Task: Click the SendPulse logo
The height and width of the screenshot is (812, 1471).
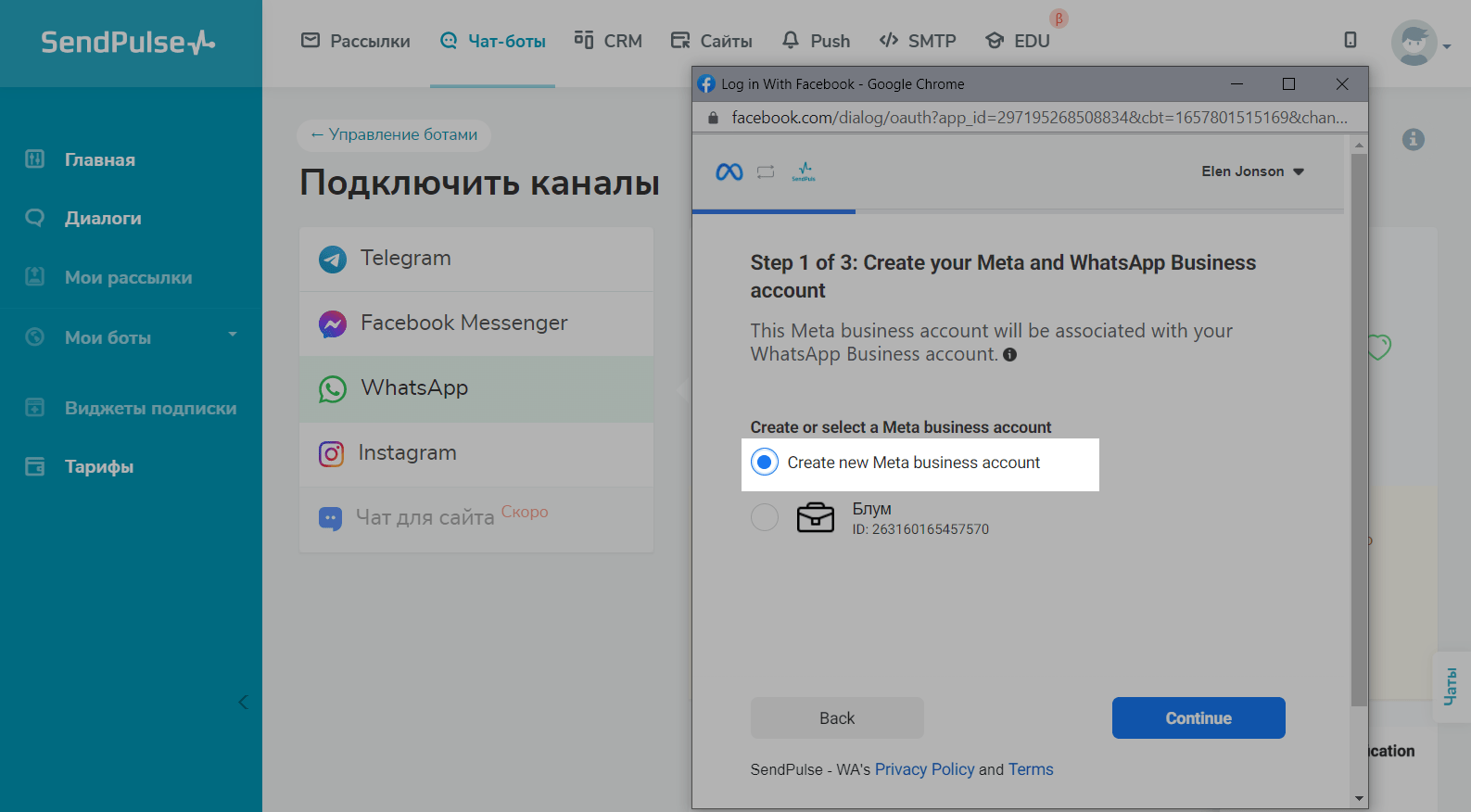Action: 128,42
